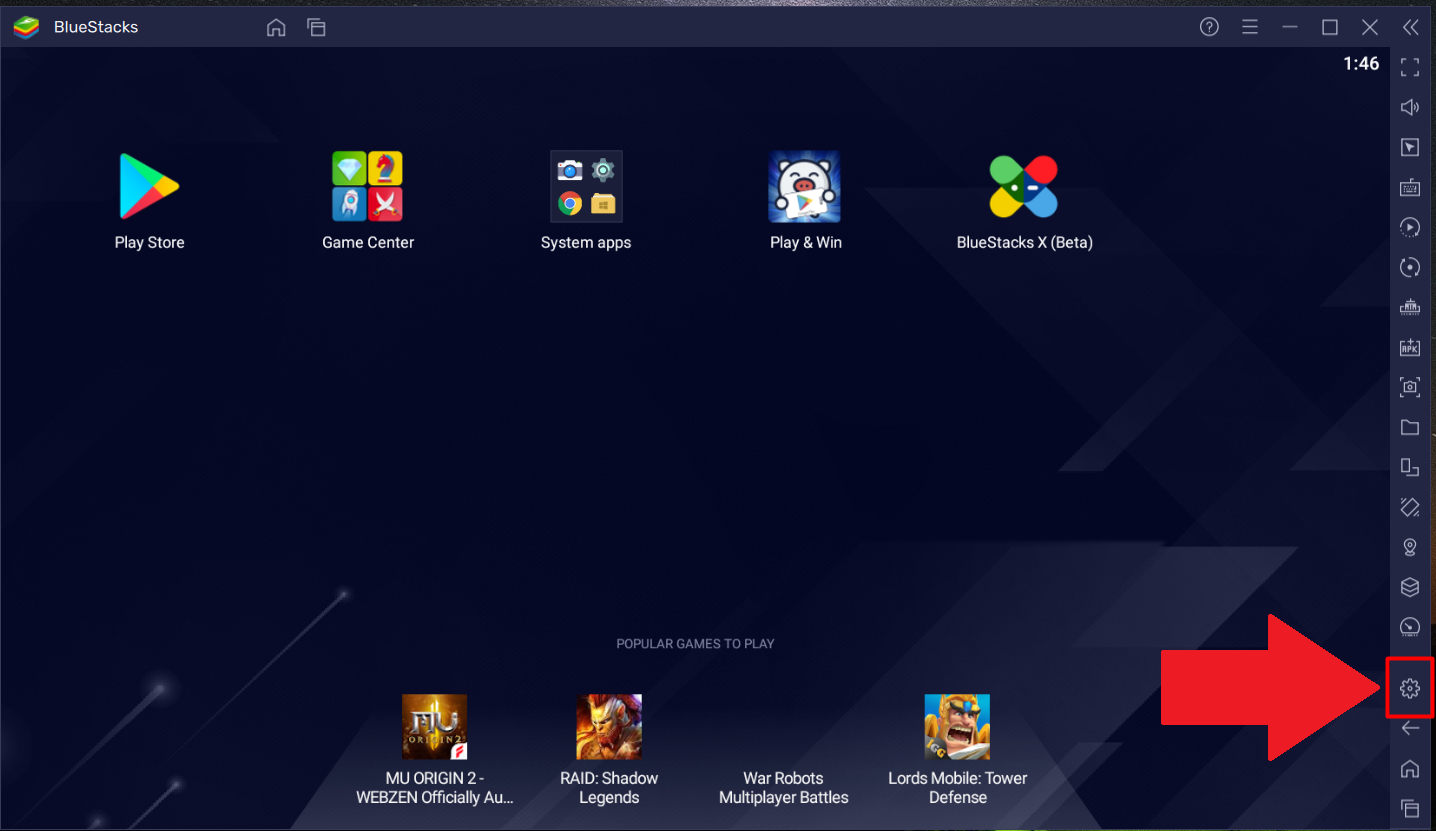Click the 1:46 clock display
This screenshot has height=831, width=1436.
pyautogui.click(x=1361, y=64)
